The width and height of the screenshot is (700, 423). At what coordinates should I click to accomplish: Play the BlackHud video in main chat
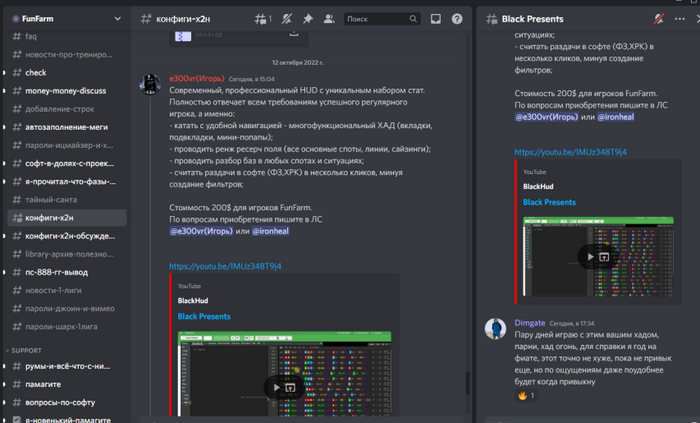277,387
